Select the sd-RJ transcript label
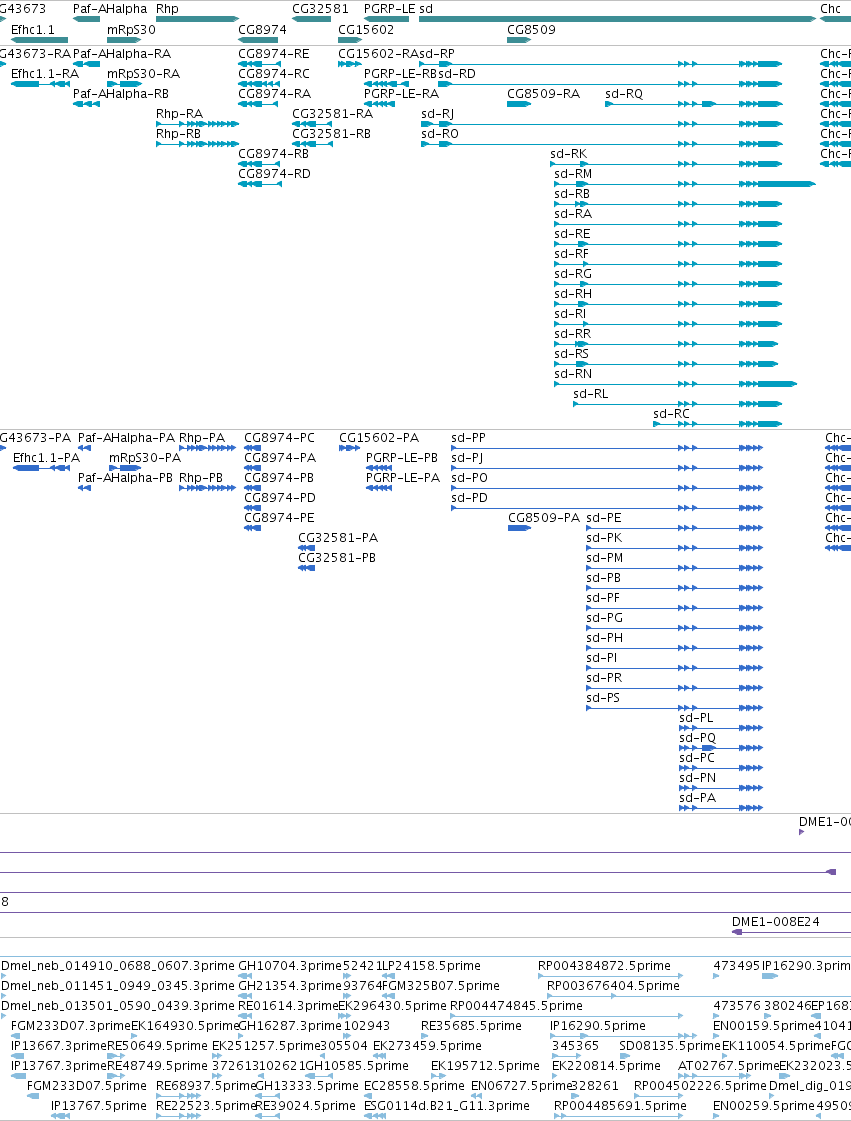Screen dimensions: 851x1121 click(x=438, y=114)
